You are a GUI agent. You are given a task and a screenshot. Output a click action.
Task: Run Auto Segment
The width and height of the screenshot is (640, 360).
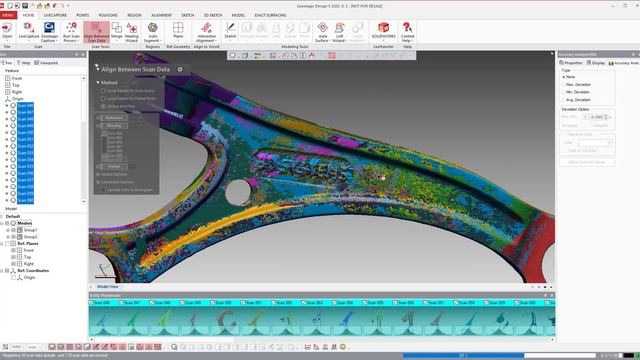[x=153, y=32]
